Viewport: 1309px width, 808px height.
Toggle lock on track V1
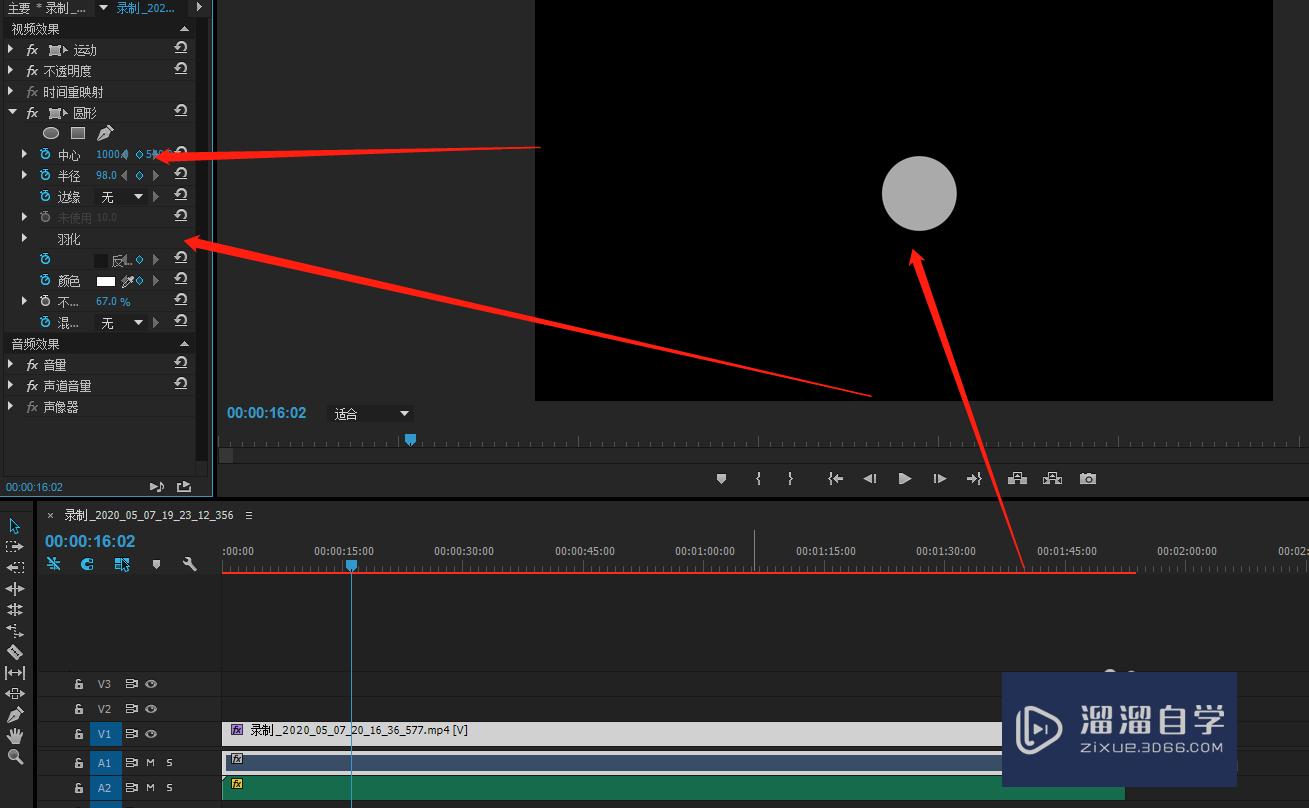79,734
